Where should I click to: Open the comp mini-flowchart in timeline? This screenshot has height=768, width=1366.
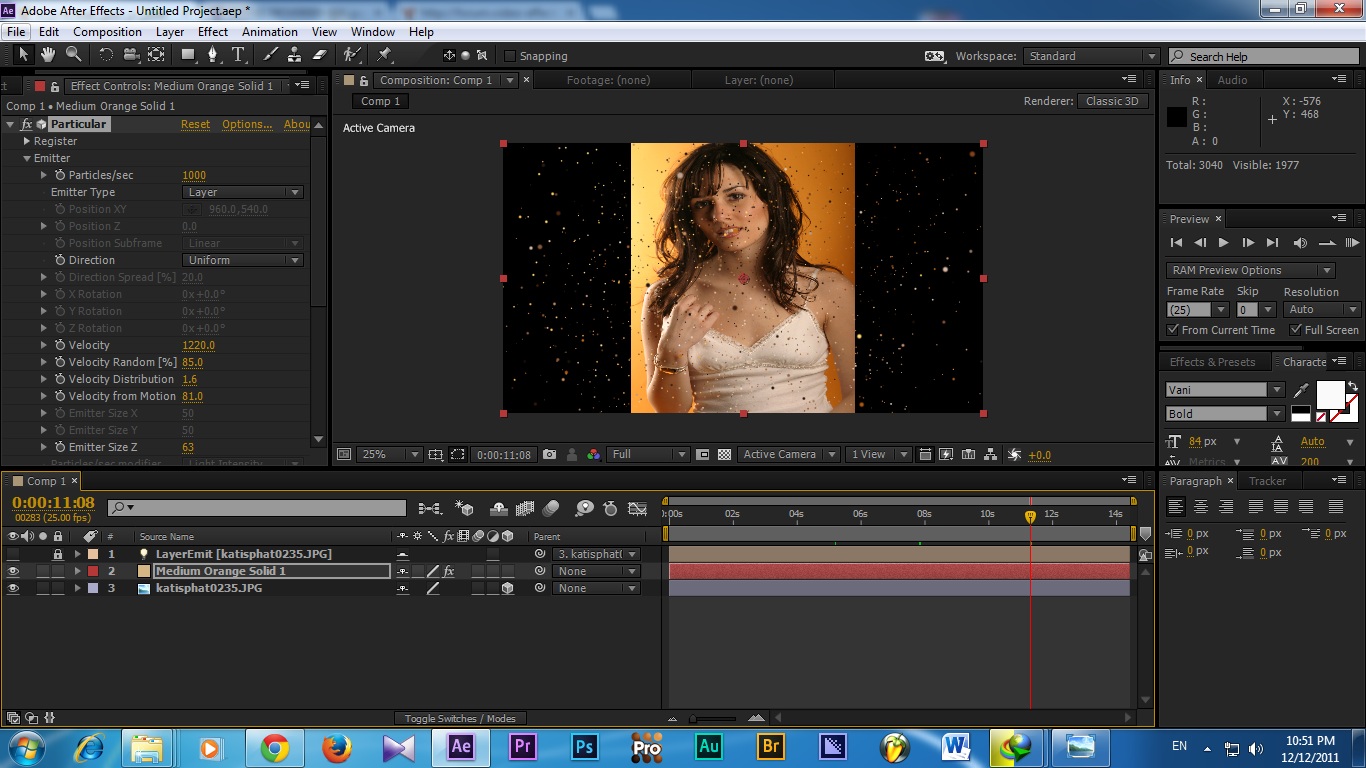pyautogui.click(x=430, y=509)
